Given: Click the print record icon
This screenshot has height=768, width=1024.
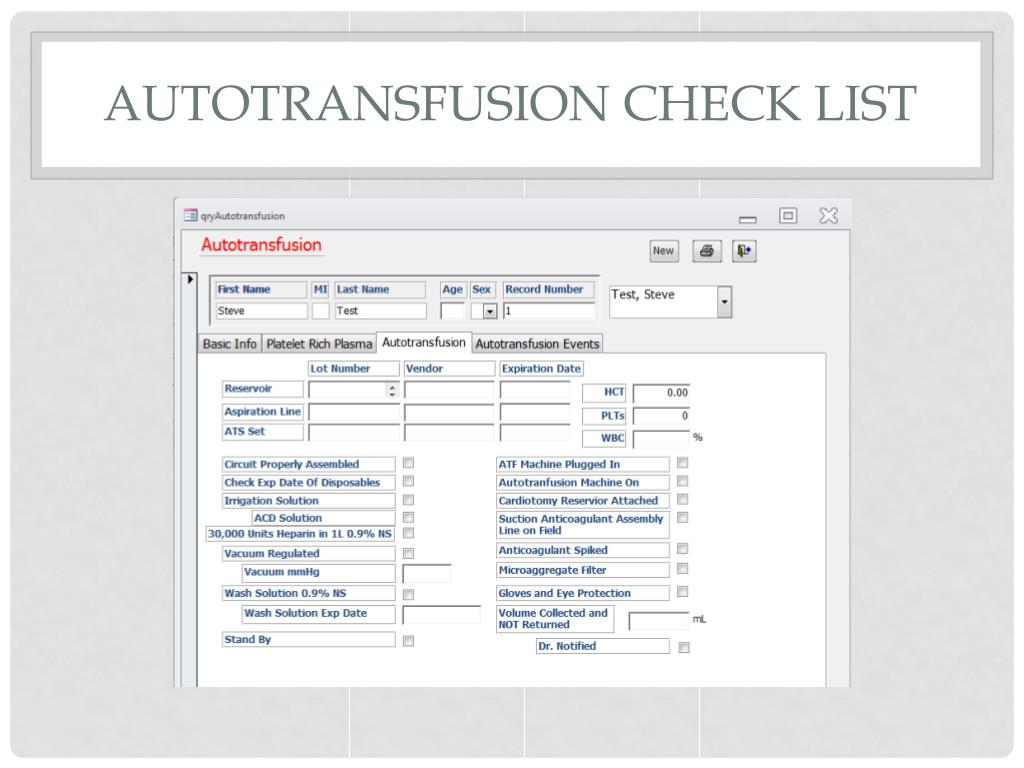Looking at the screenshot, I should [x=707, y=251].
